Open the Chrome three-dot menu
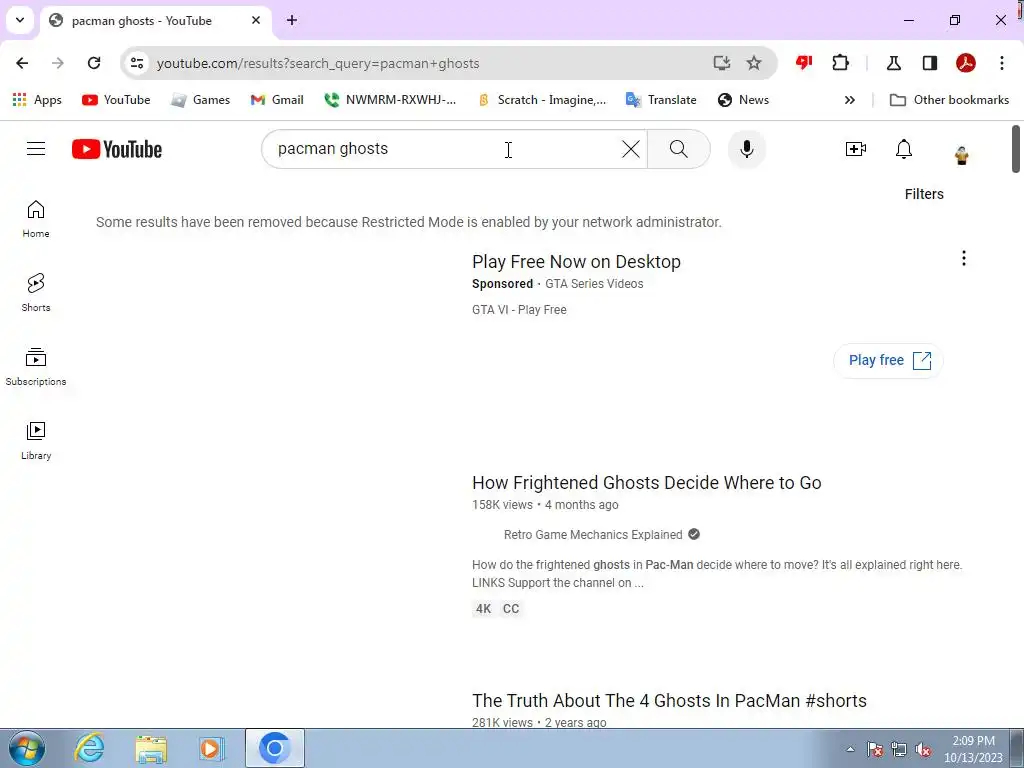 [1001, 63]
